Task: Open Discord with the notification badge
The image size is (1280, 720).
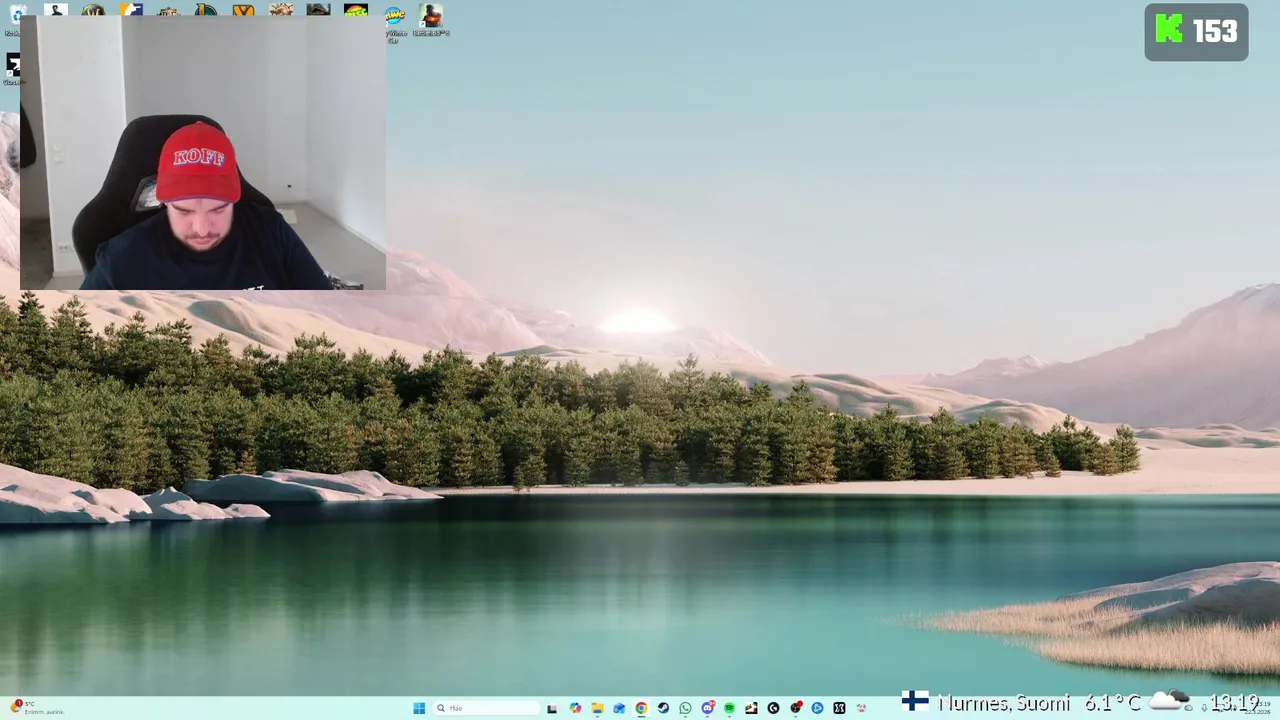Action: point(708,708)
